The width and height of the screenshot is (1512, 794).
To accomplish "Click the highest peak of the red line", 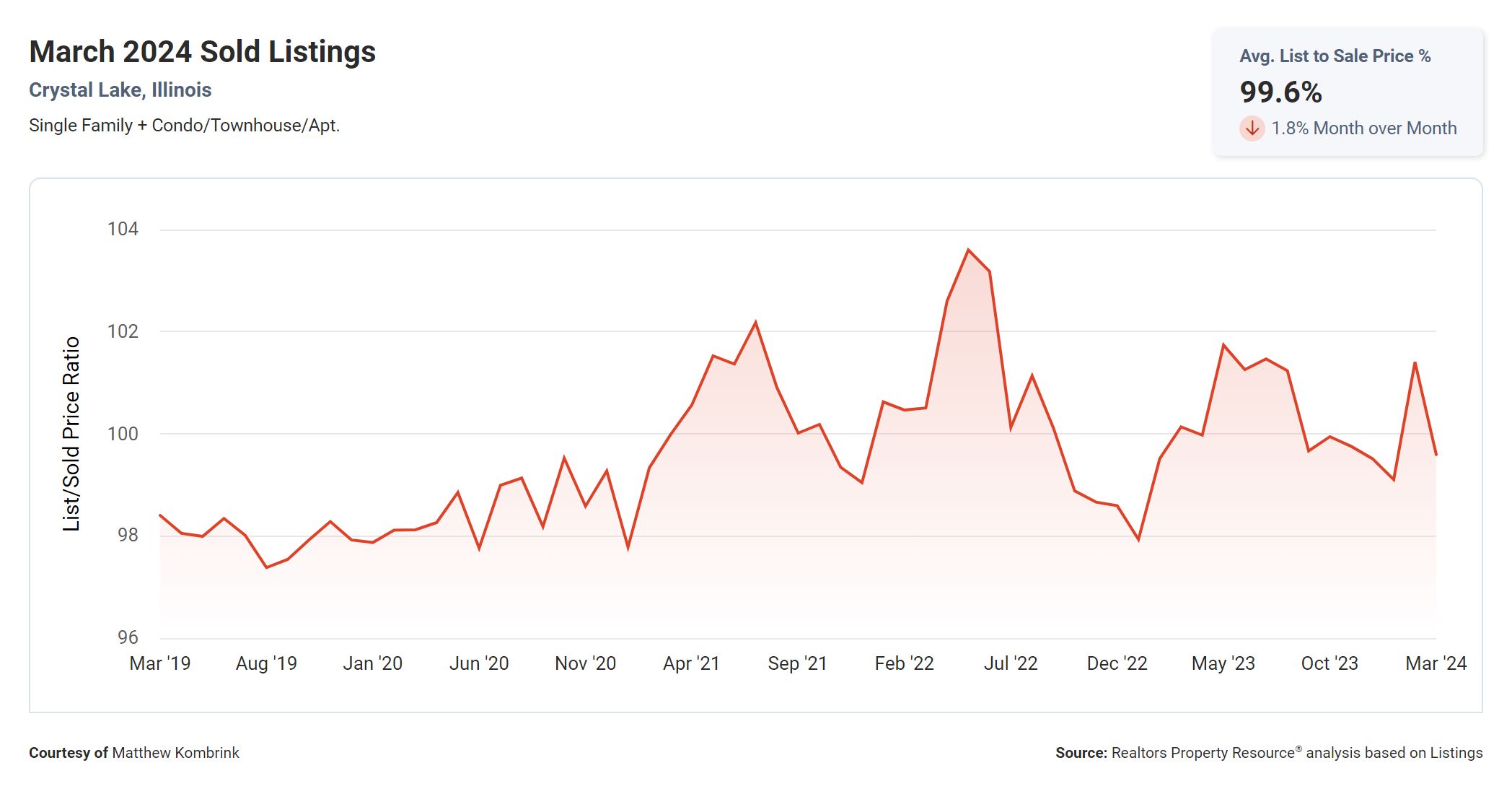I will (x=968, y=250).
